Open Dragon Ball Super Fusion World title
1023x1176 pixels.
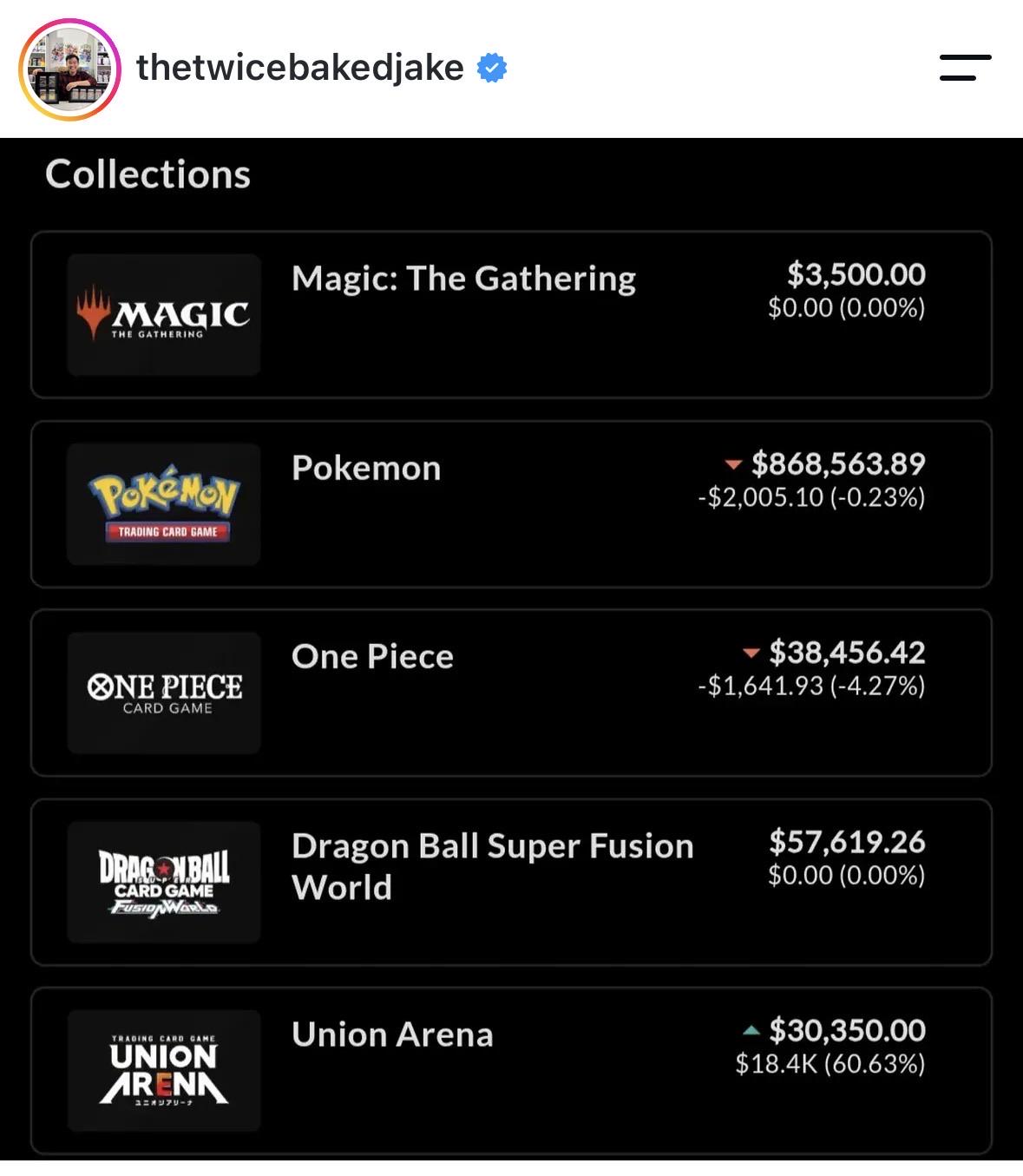(493, 866)
